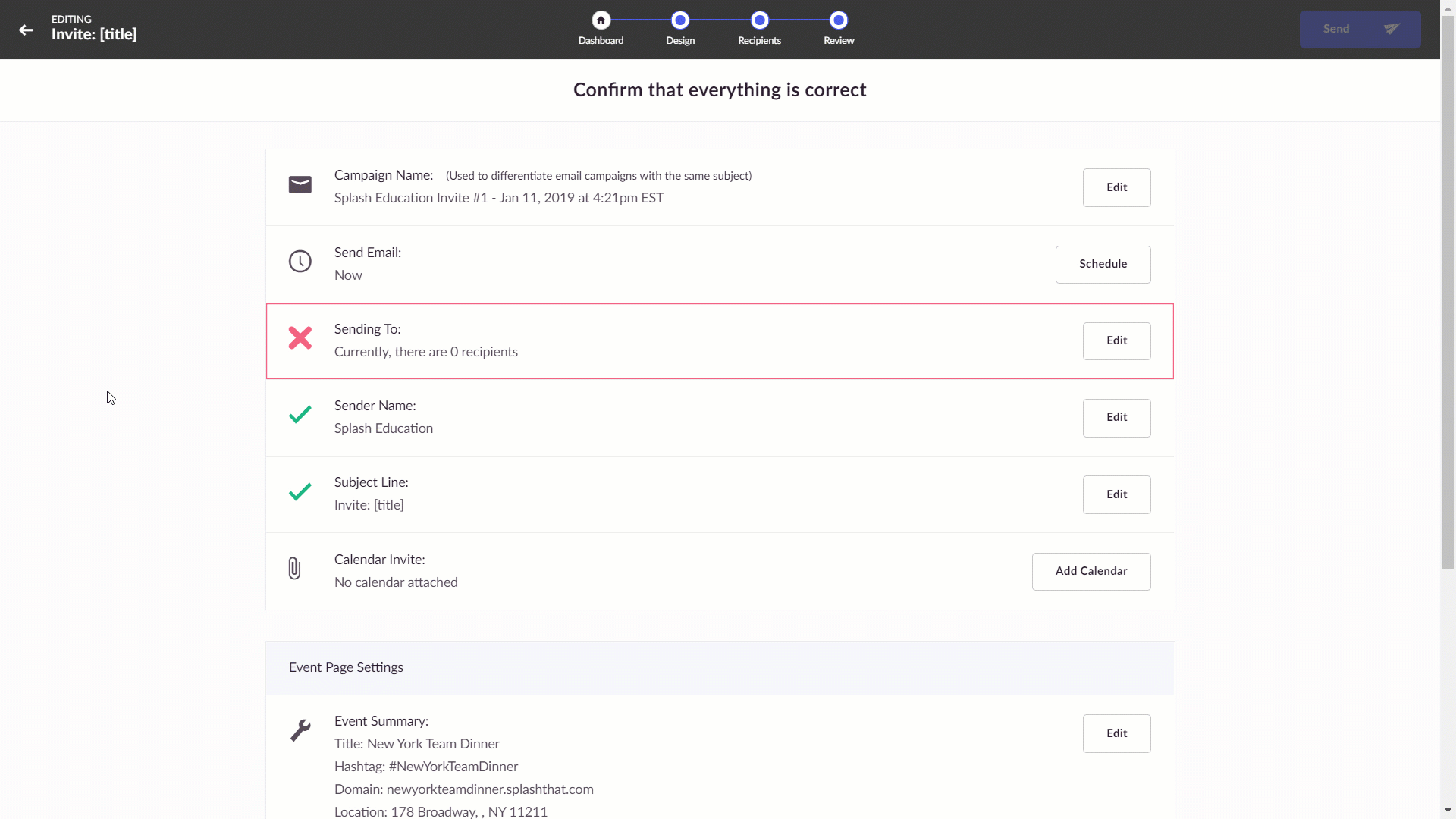Click the Send button
The width and height of the screenshot is (1456, 819).
click(x=1360, y=30)
